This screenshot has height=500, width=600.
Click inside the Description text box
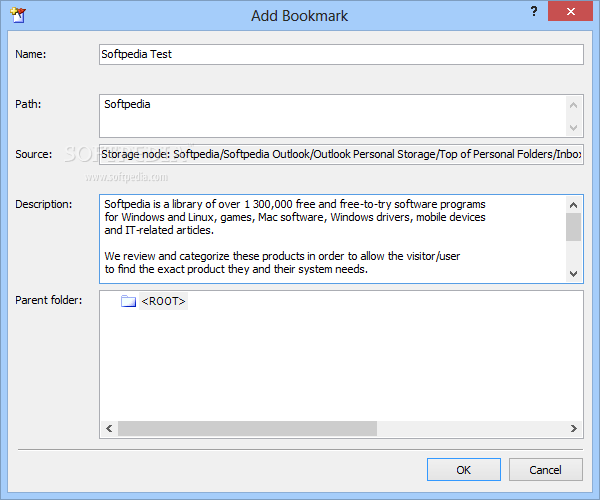coord(333,239)
